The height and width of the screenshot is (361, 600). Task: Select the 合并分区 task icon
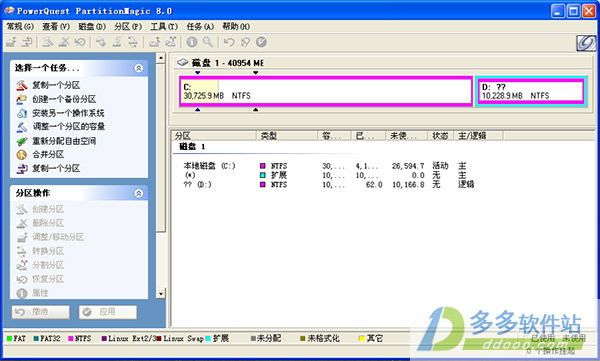coord(22,155)
